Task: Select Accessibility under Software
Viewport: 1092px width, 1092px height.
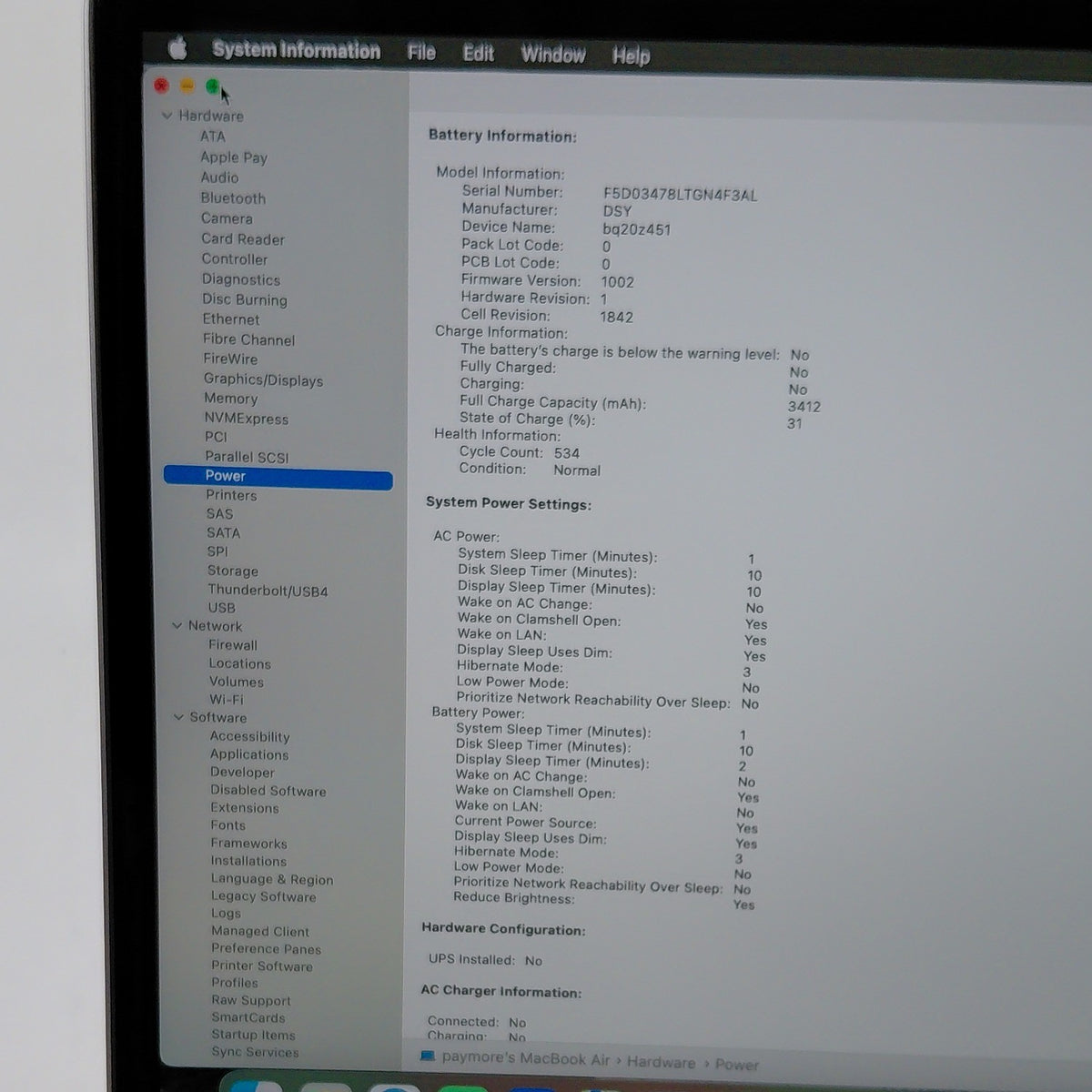Action: pos(249,737)
